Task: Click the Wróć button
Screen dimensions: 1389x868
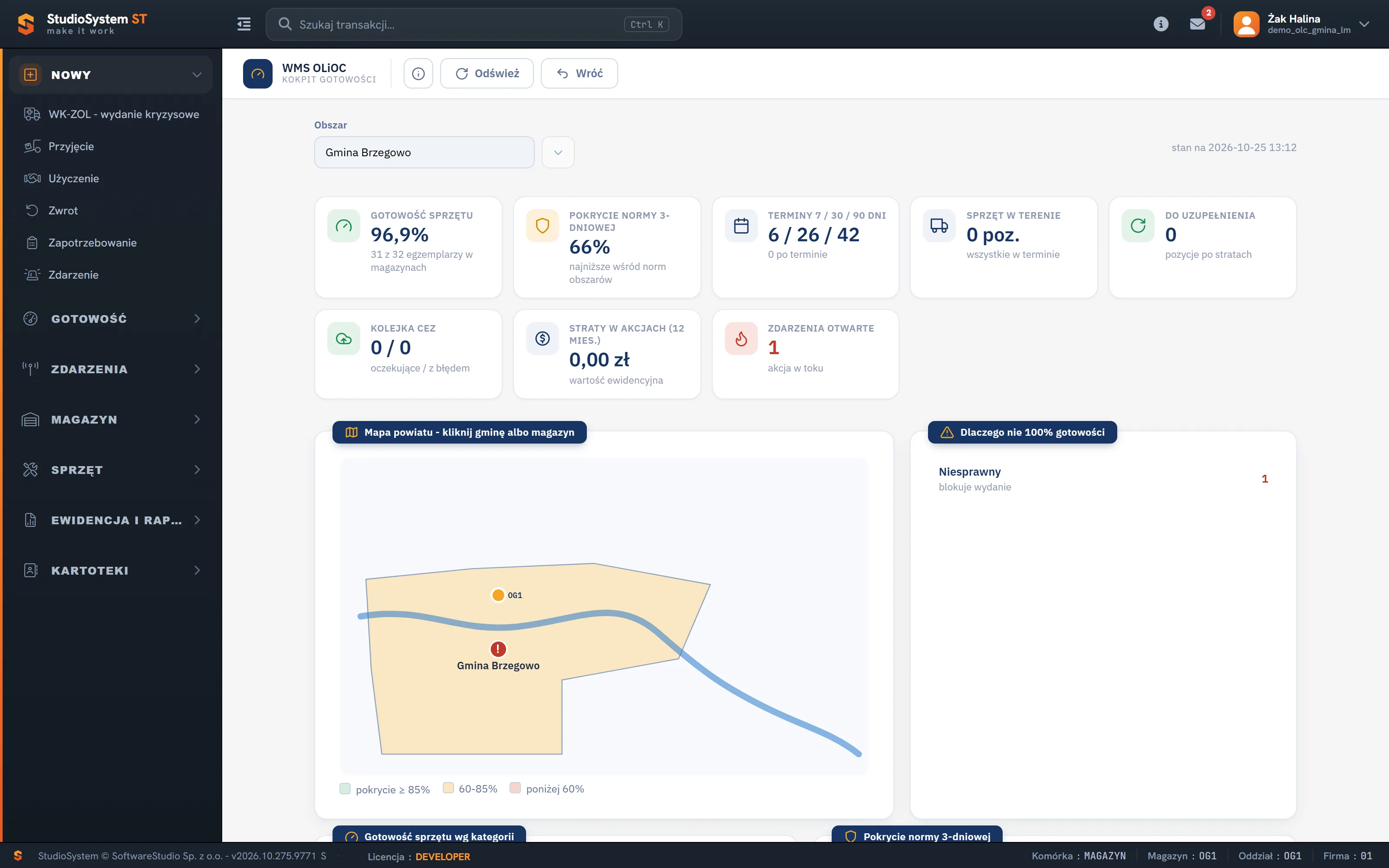Action: [579, 73]
